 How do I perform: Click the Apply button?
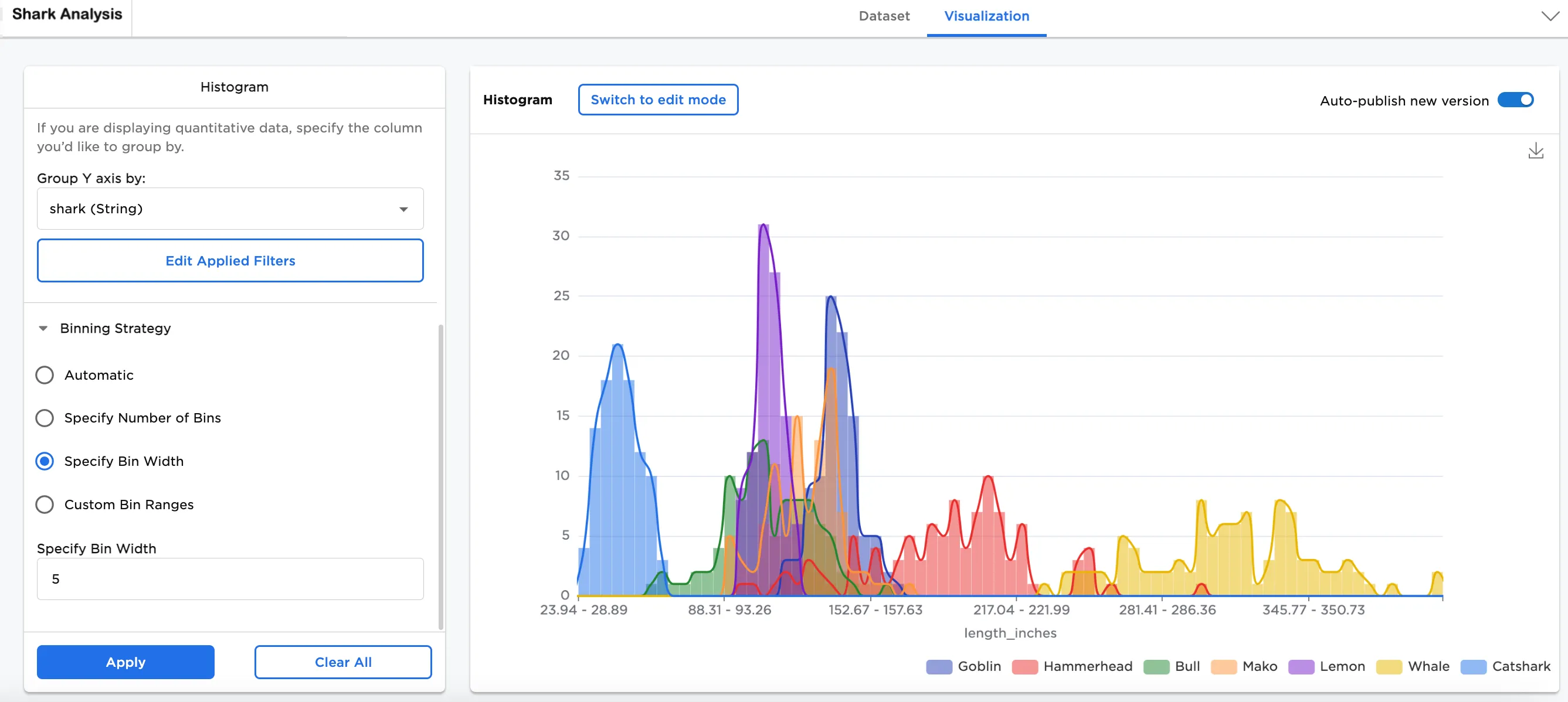point(125,662)
